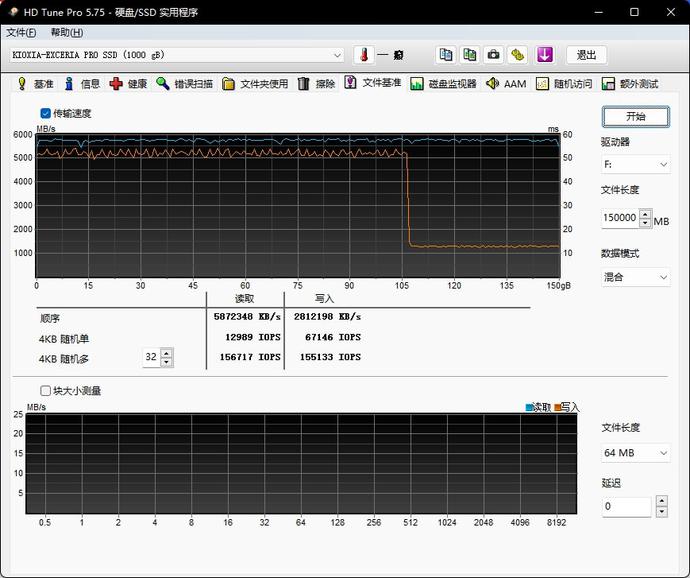Click sequential write value 2812198 KB/s
This screenshot has width=690, height=578.
[x=327, y=317]
